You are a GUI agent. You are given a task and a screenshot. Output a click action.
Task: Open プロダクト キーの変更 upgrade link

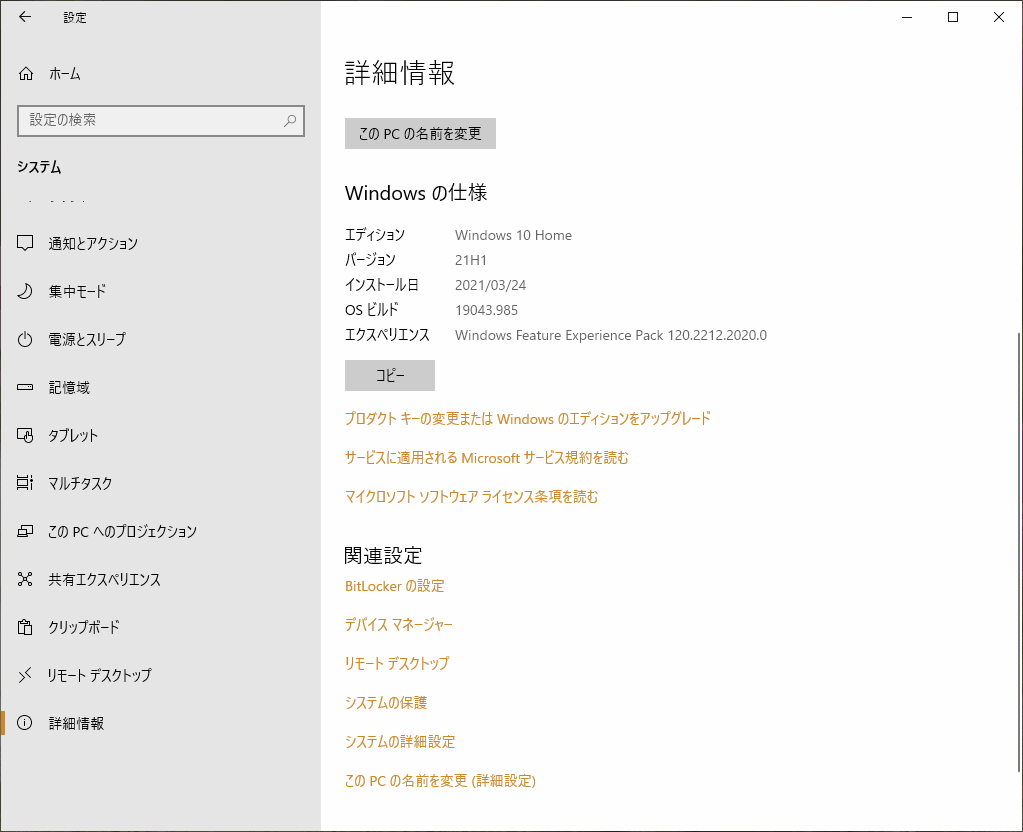[527, 418]
